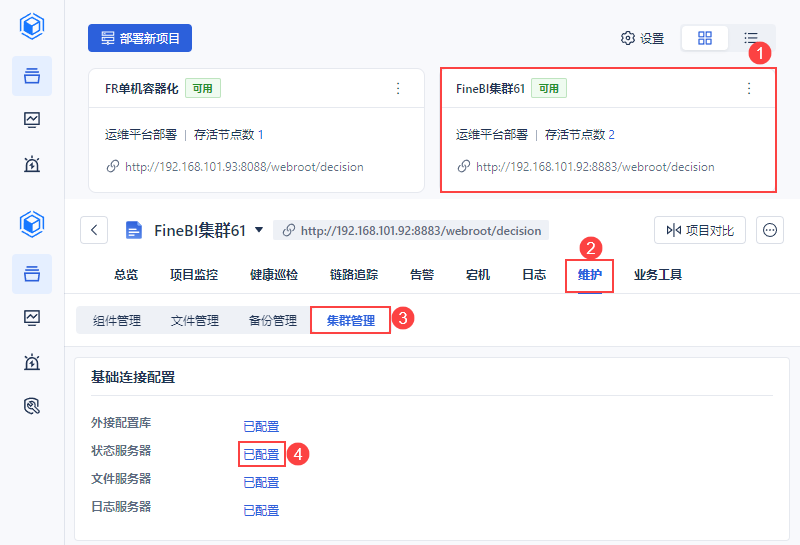The image size is (800, 545).
Task: Click the 可用 status badge on FR单机容器化
Action: tap(203, 88)
